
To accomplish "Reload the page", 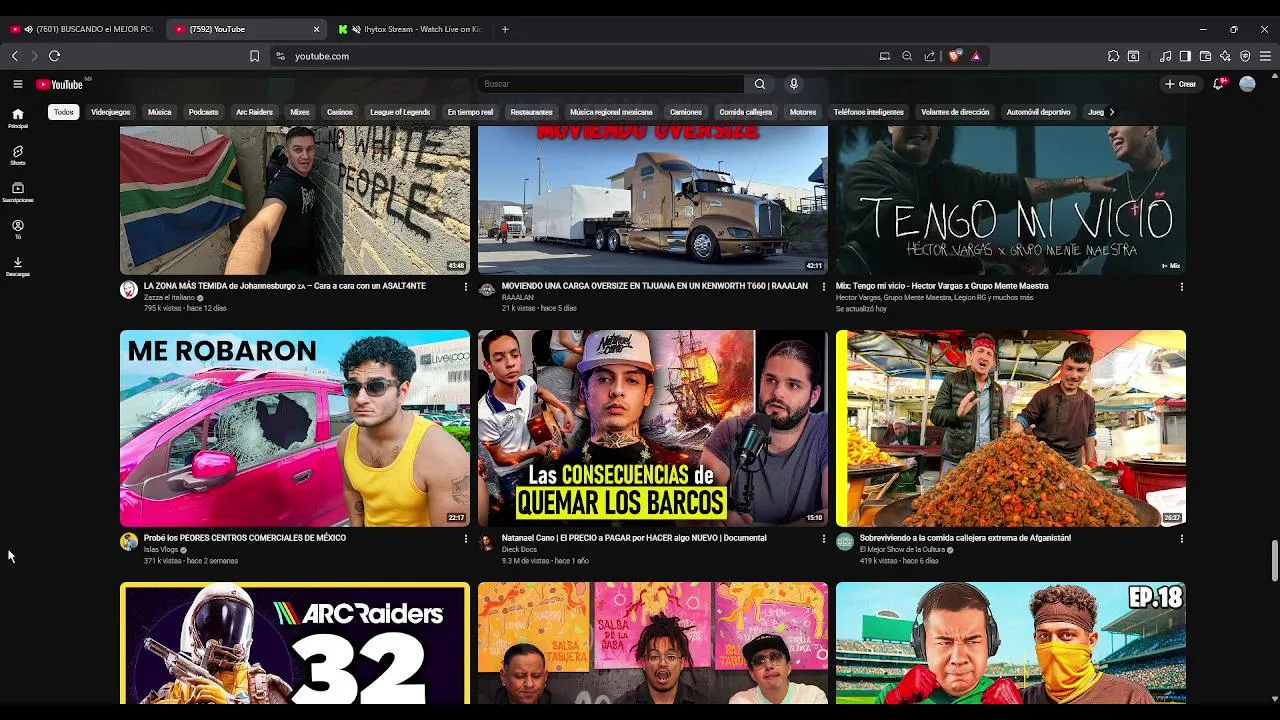I will click(54, 56).
